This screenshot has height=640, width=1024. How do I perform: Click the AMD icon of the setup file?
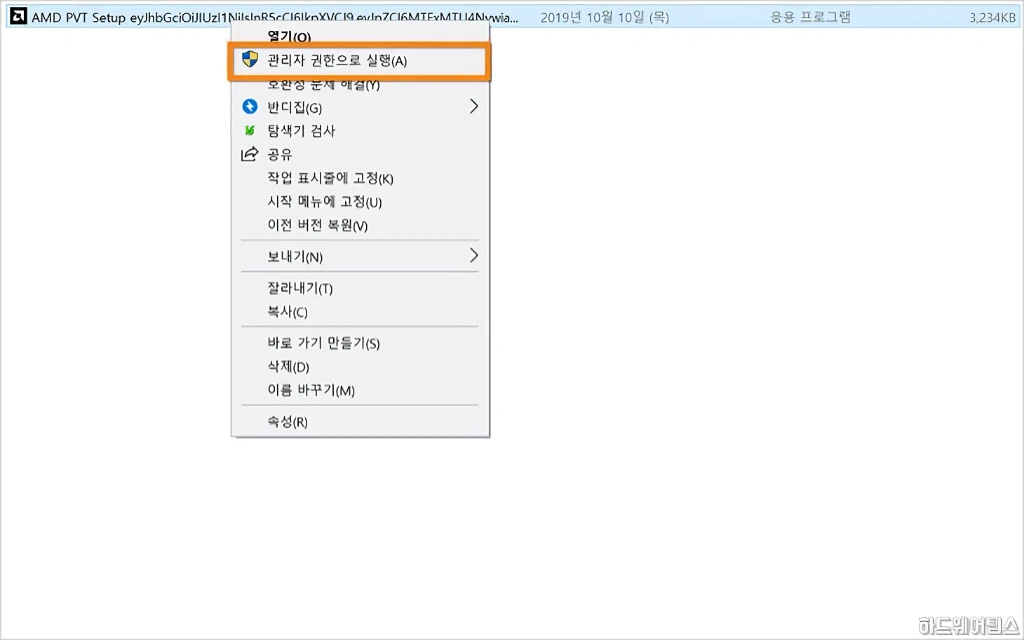[x=18, y=17]
